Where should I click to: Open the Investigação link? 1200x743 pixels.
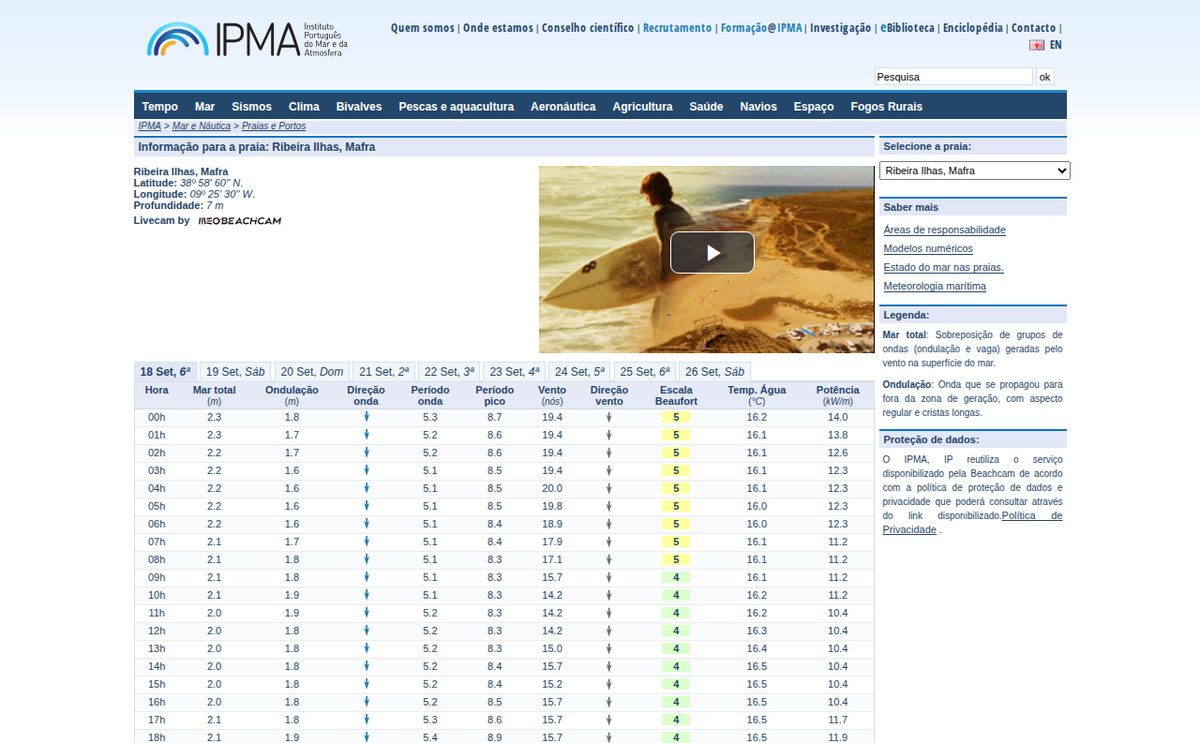click(x=840, y=28)
